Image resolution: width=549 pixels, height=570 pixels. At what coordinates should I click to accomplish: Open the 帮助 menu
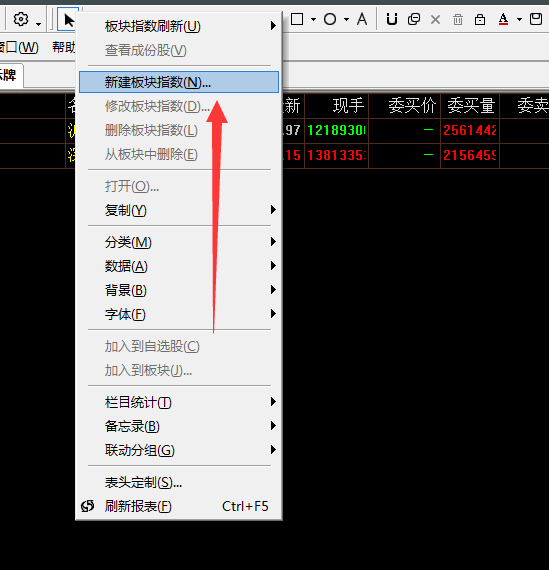[64, 47]
